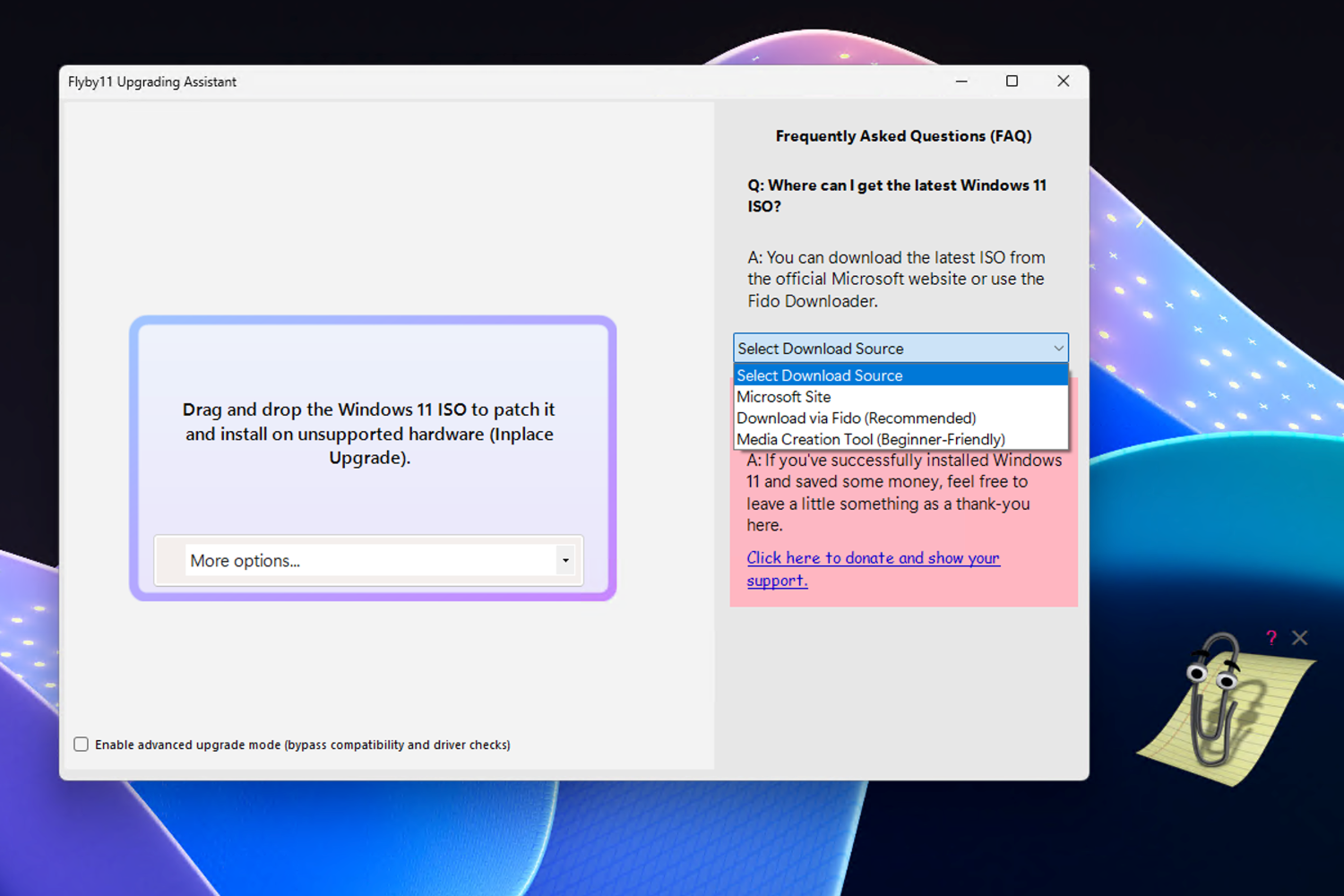Click the thank-you message in pink box
The image size is (1344, 896).
click(904, 493)
